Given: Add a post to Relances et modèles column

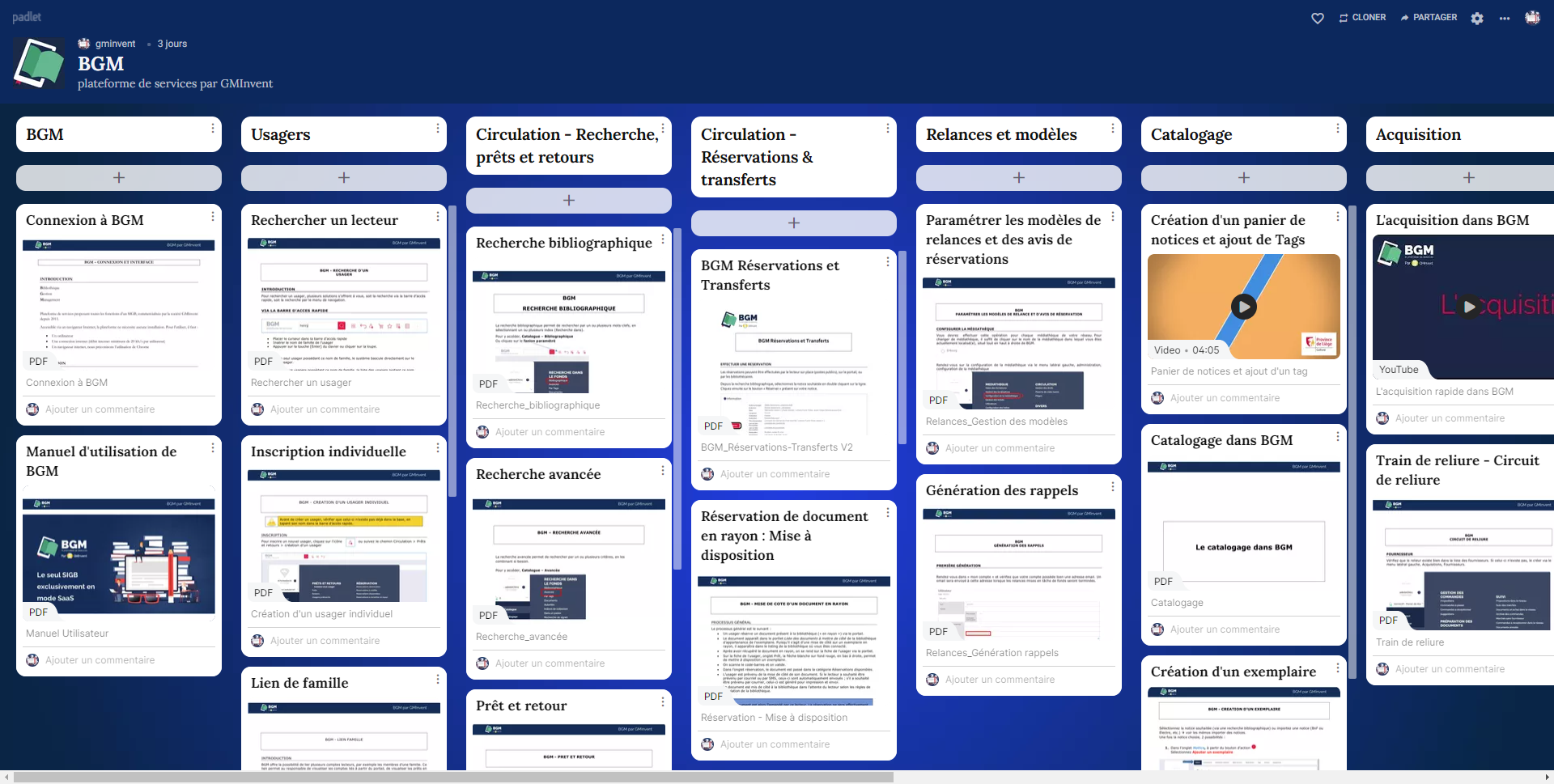Looking at the screenshot, I should 1019,178.
